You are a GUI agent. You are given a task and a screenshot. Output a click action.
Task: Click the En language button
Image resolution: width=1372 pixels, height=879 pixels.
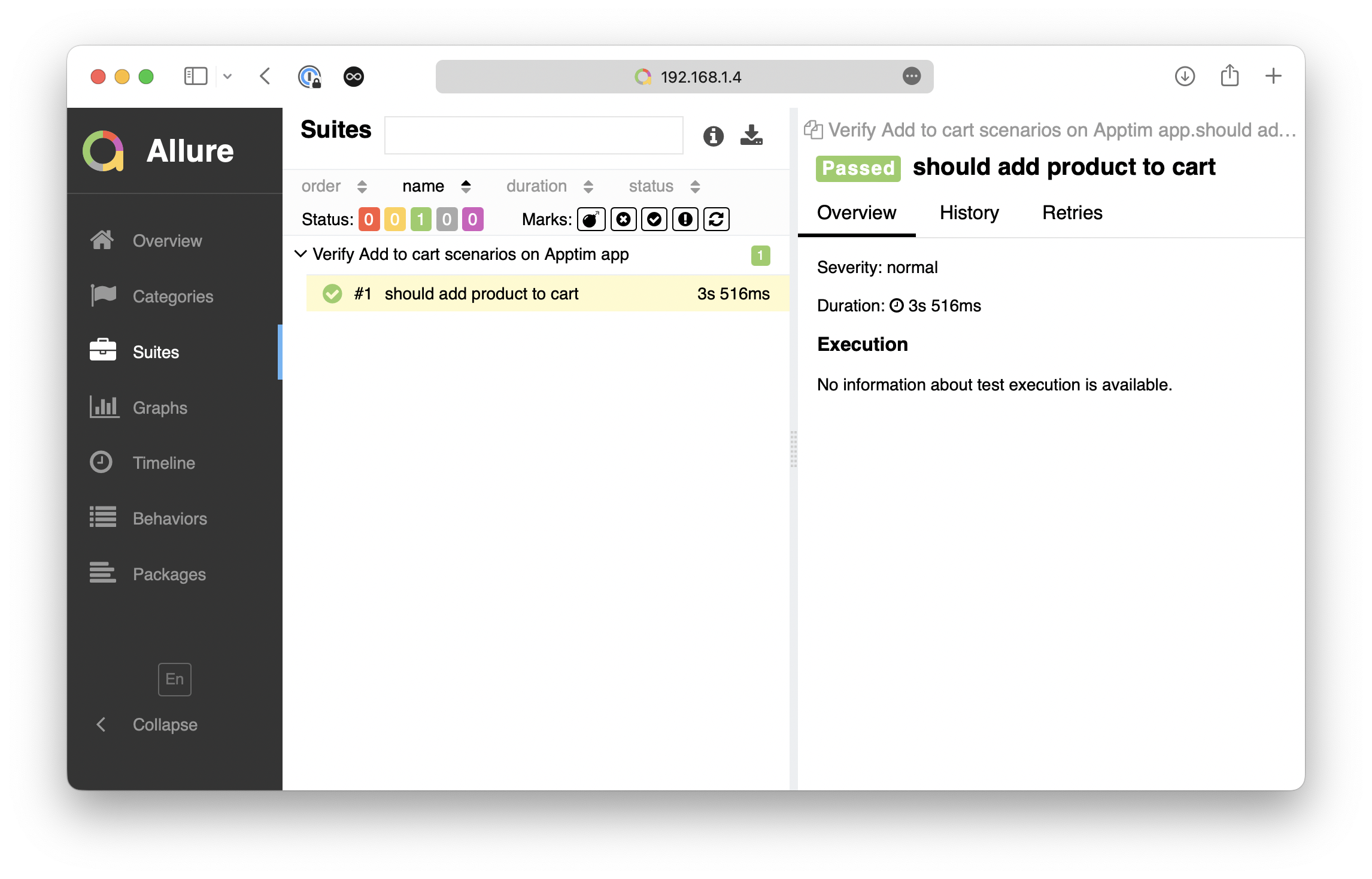click(x=174, y=679)
